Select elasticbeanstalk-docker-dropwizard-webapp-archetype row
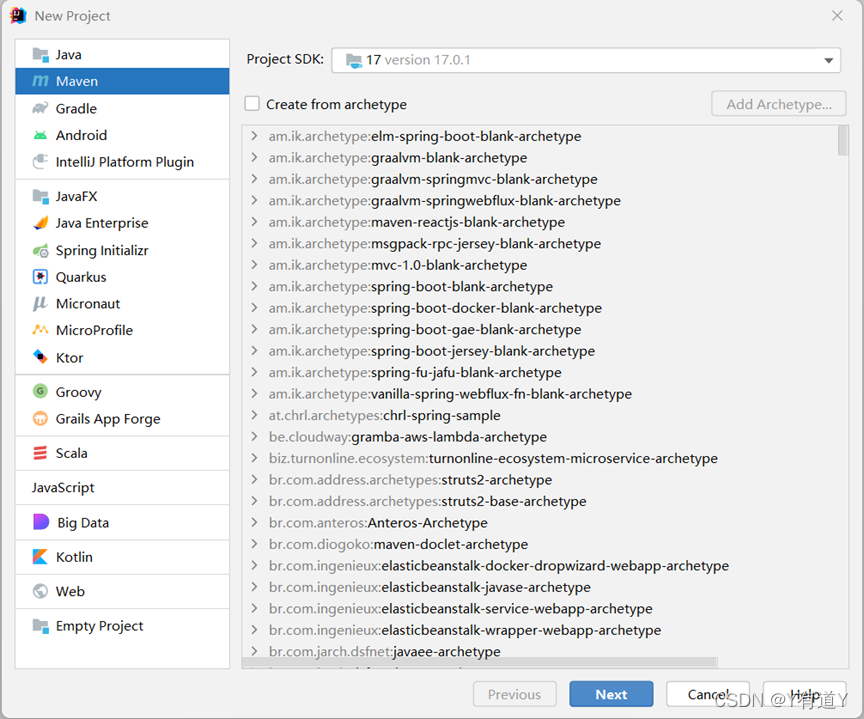Image resolution: width=864 pixels, height=719 pixels. [x=540, y=566]
